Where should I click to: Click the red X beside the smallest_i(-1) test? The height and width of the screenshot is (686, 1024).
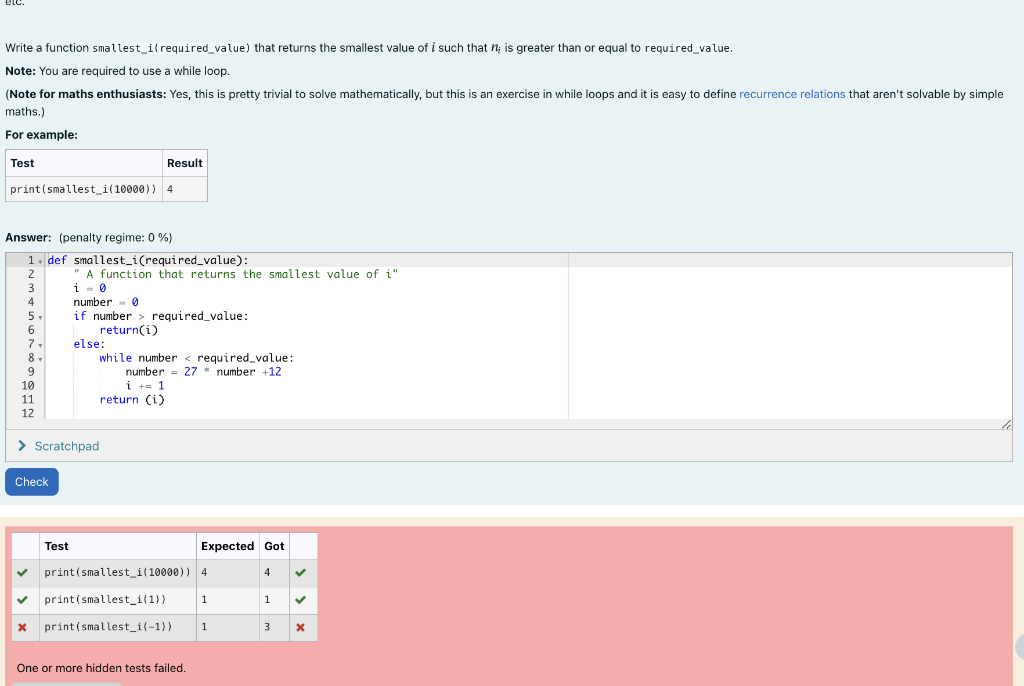click(25, 627)
